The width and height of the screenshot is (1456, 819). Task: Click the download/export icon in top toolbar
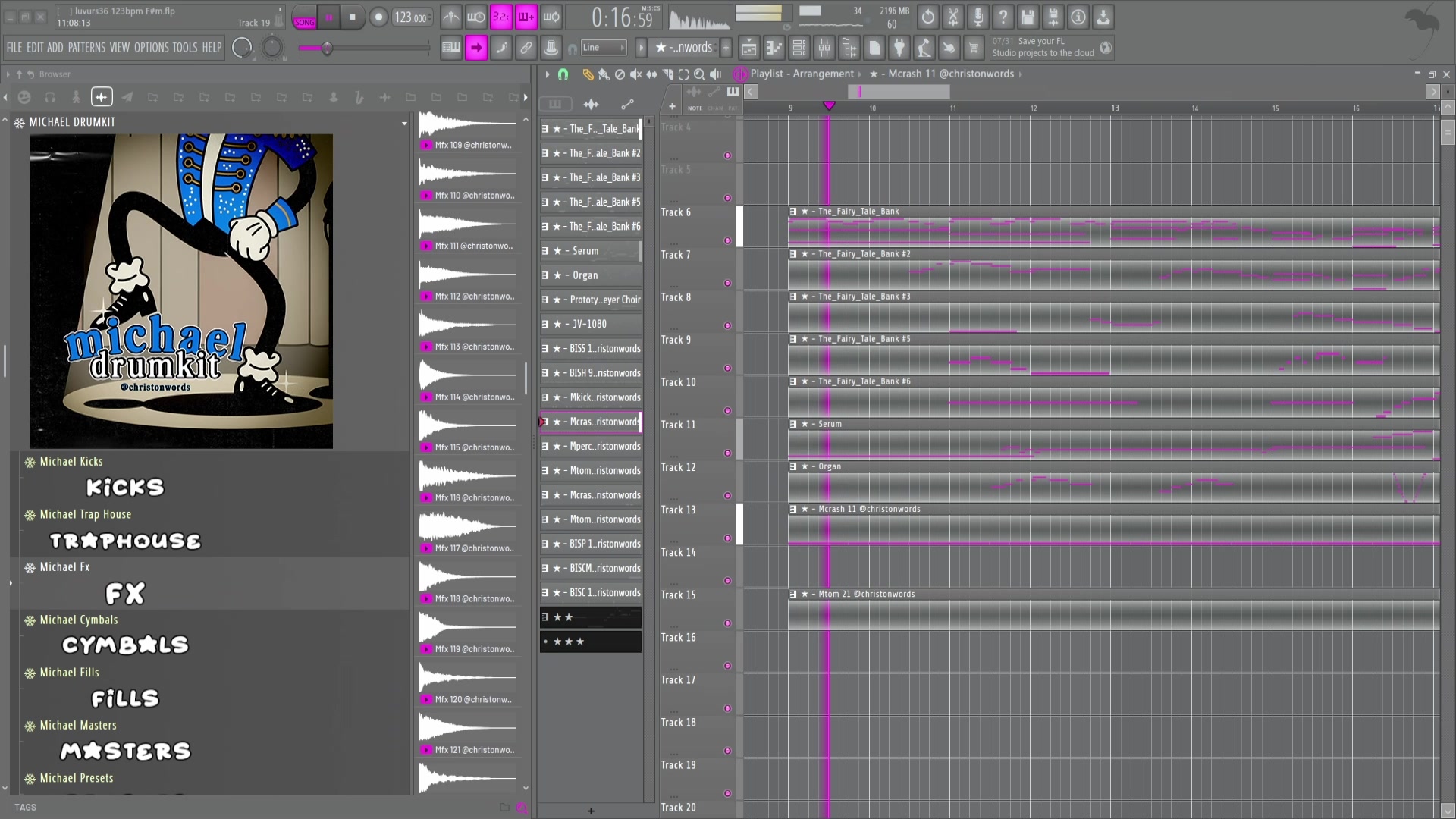pyautogui.click(x=1103, y=17)
